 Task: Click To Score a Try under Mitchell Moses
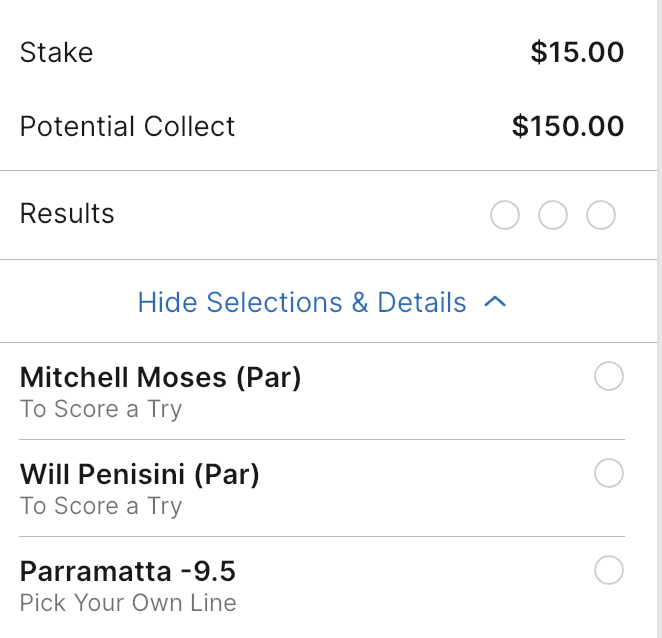tap(101, 409)
